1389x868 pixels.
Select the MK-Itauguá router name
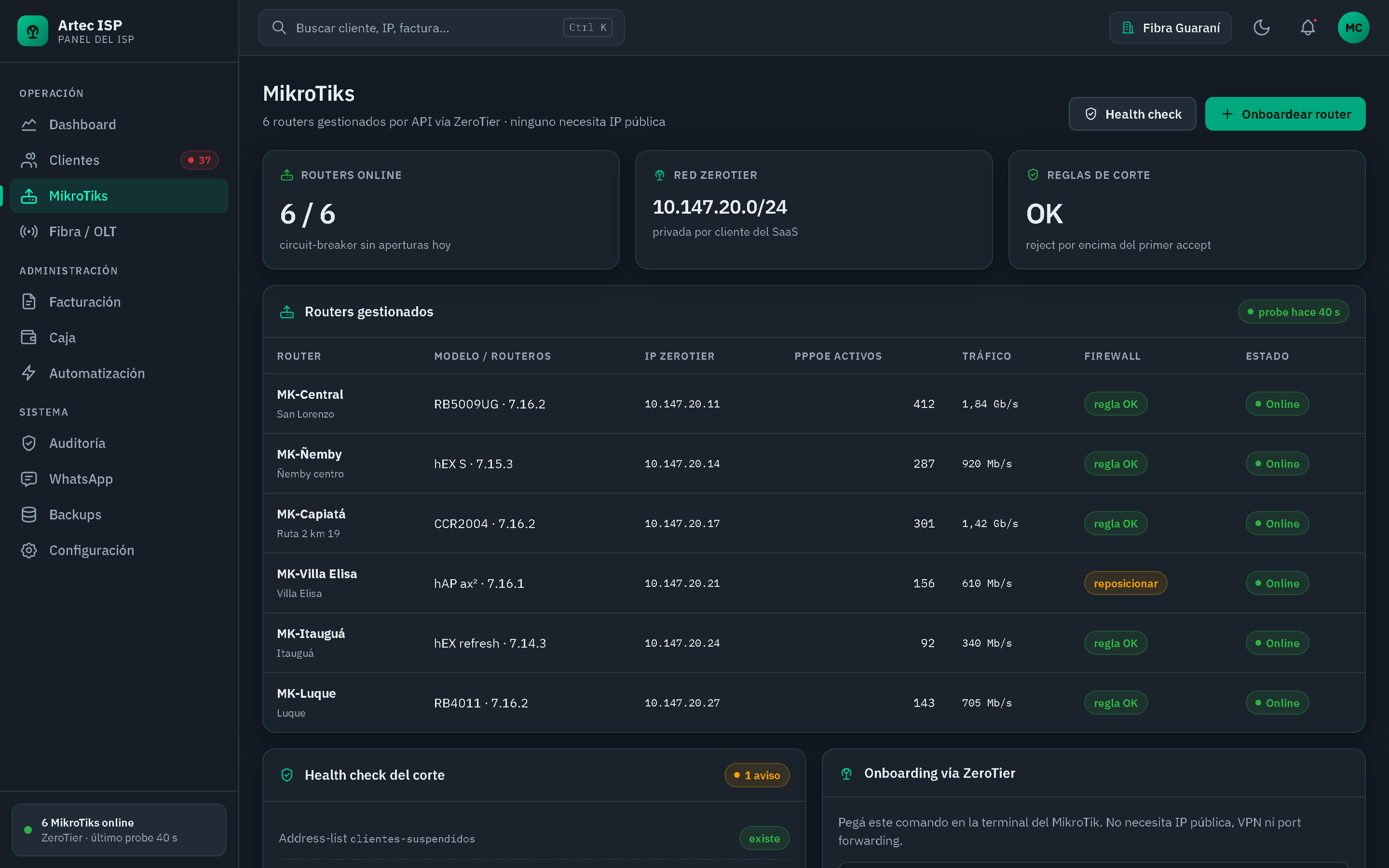311,633
